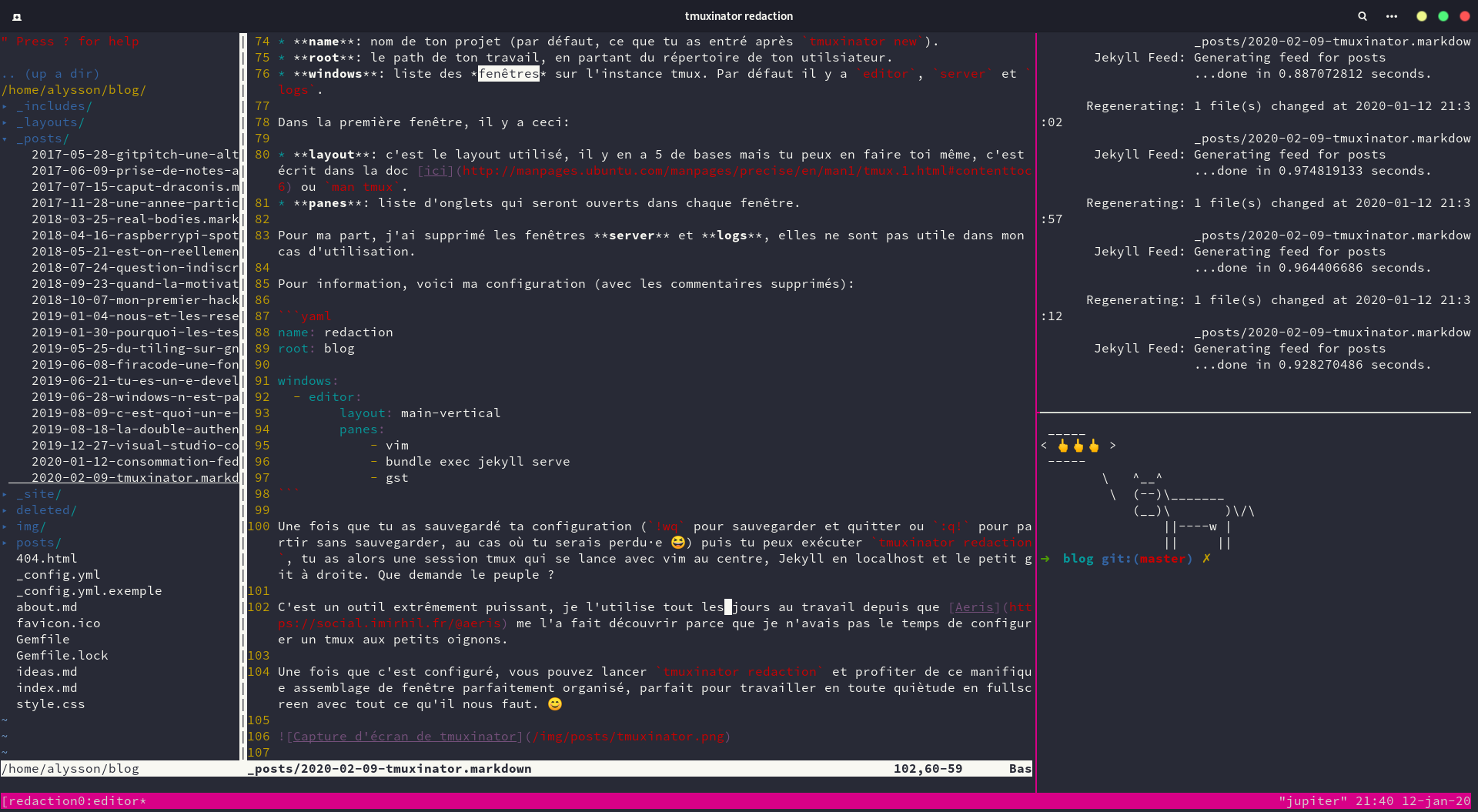Image resolution: width=1478 pixels, height=812 pixels.
Task: Click the green maximize window button
Action: point(1443,16)
